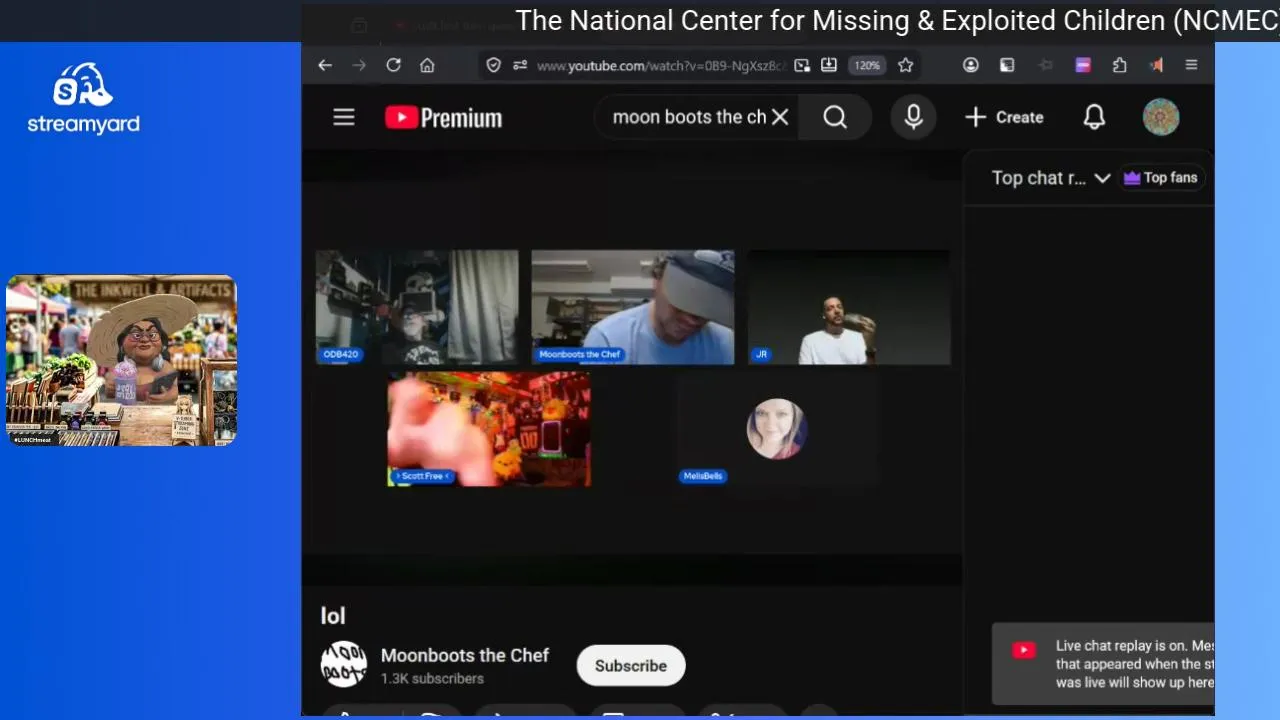Screen dimensions: 1280x720
Task: Open the YouTube guide hamburger menu
Action: [x=344, y=117]
